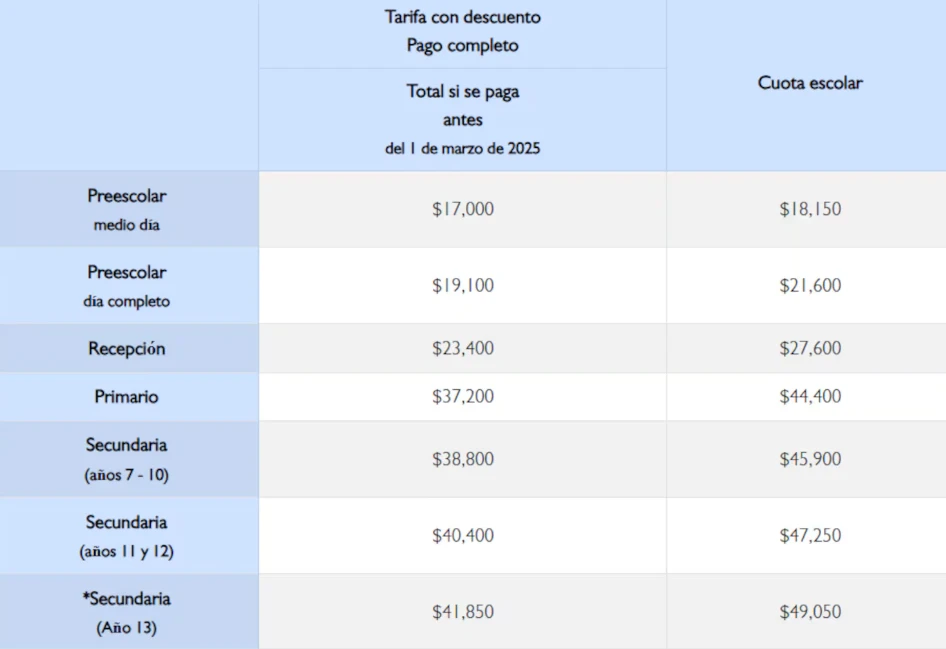Select Secundaria (años 11 y 12) label
The height and width of the screenshot is (649, 946).
pyautogui.click(x=127, y=535)
